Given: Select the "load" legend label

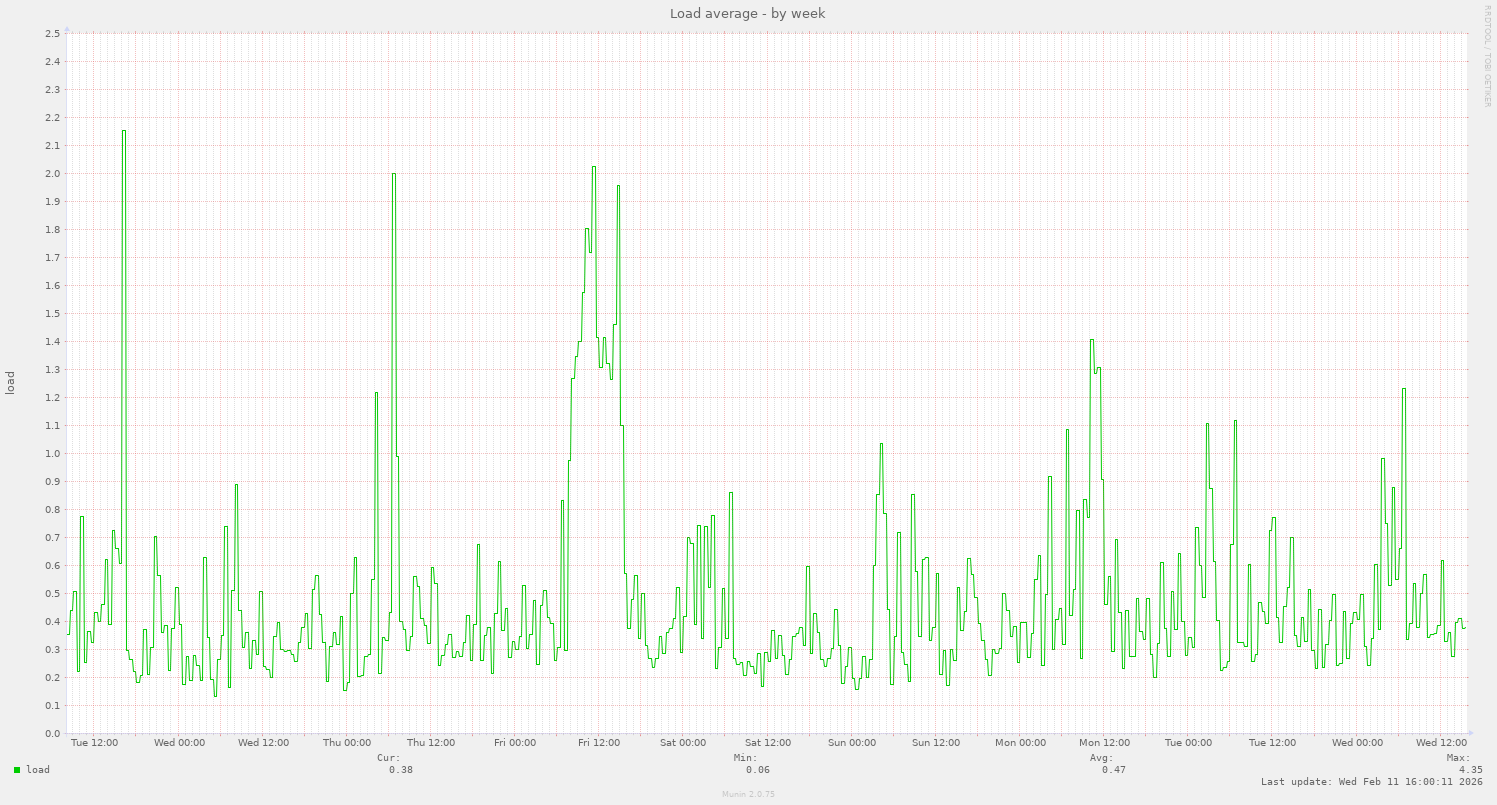Looking at the screenshot, I should coord(36,770).
